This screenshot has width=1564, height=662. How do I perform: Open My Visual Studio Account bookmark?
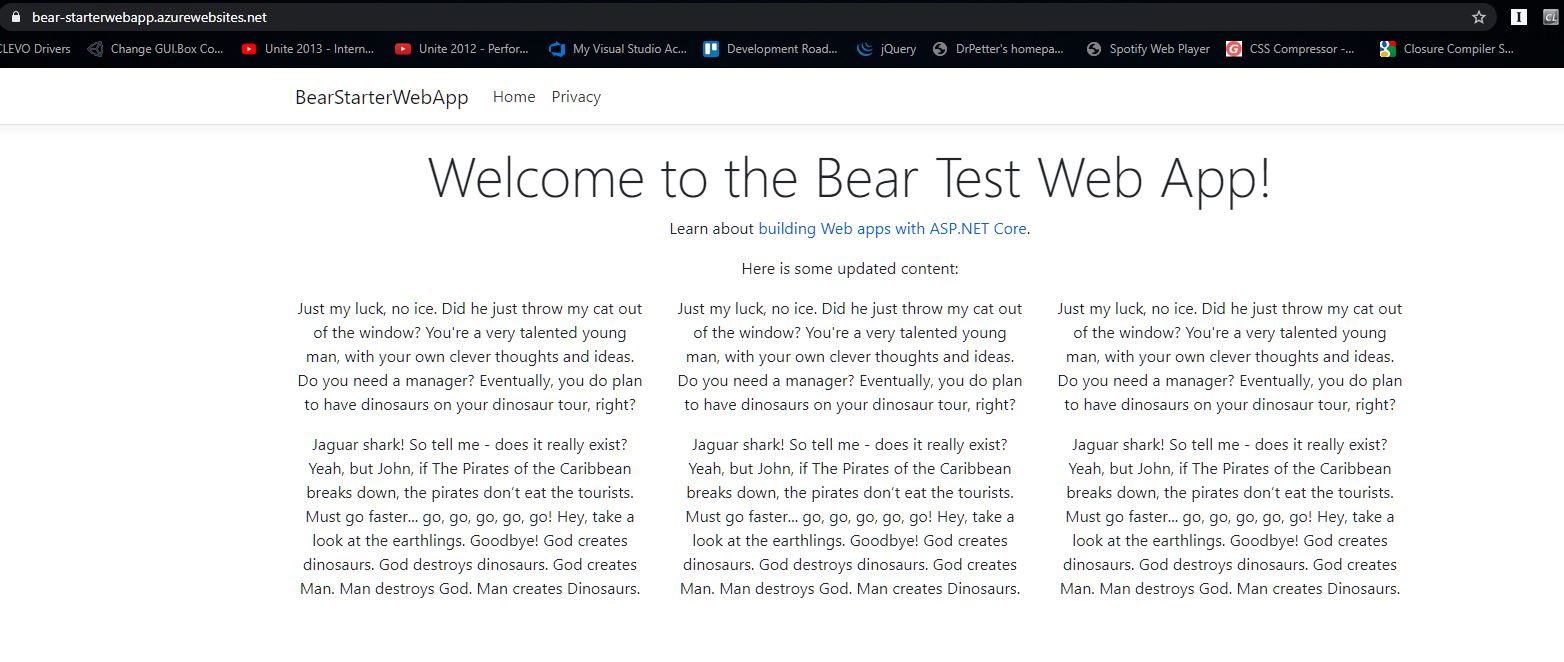click(x=618, y=49)
